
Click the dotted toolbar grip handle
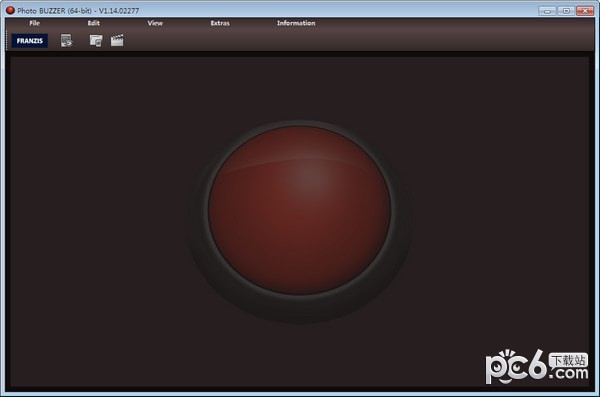[7, 40]
